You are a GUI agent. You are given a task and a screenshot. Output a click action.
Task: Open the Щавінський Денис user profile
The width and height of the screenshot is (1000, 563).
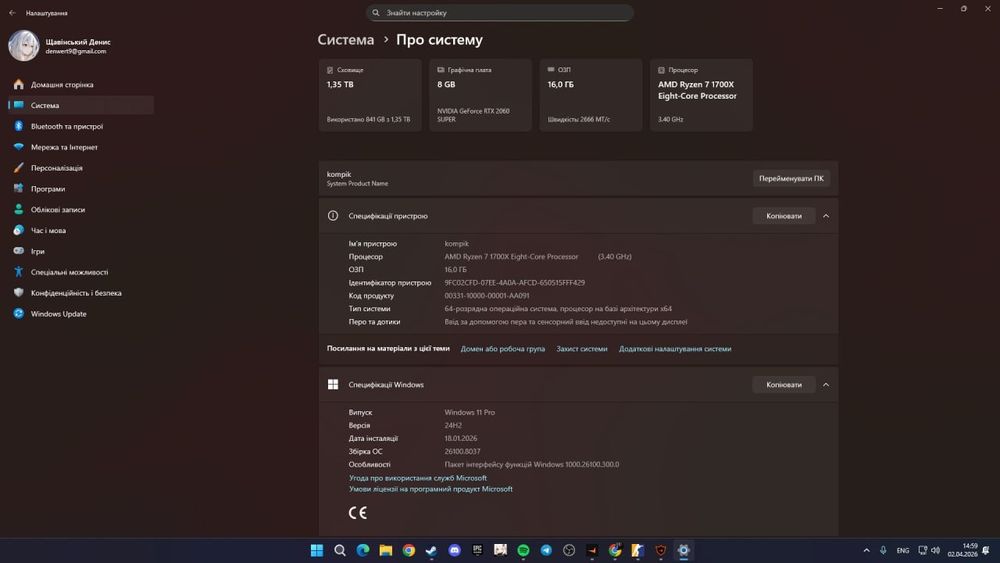[x=61, y=46]
